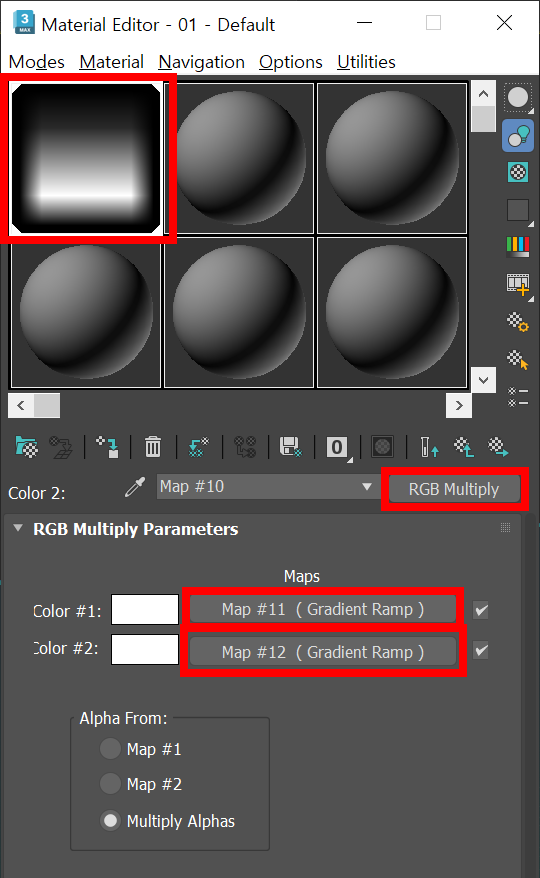Click the Make Preview film icon
540x878 pixels.
(x=518, y=284)
